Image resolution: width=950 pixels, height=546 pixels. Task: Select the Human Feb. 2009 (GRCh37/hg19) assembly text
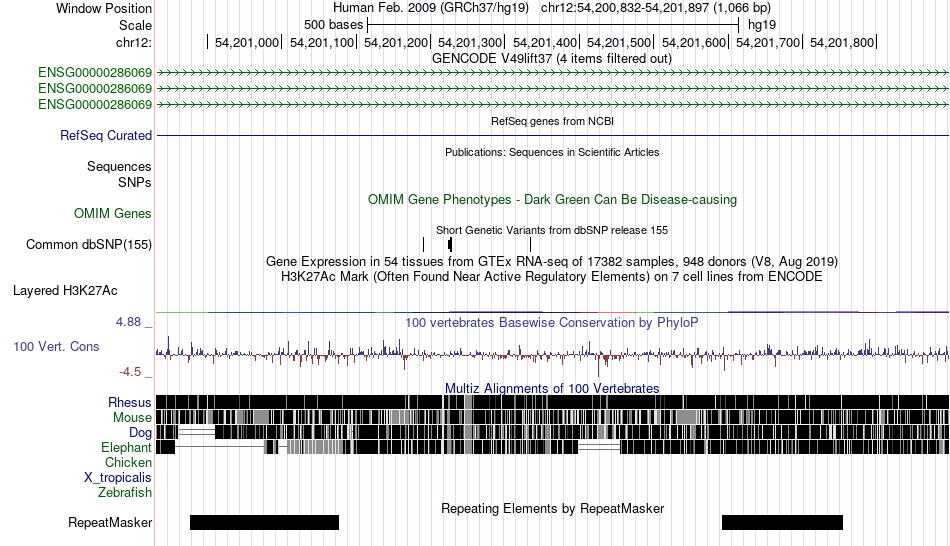[x=431, y=8]
